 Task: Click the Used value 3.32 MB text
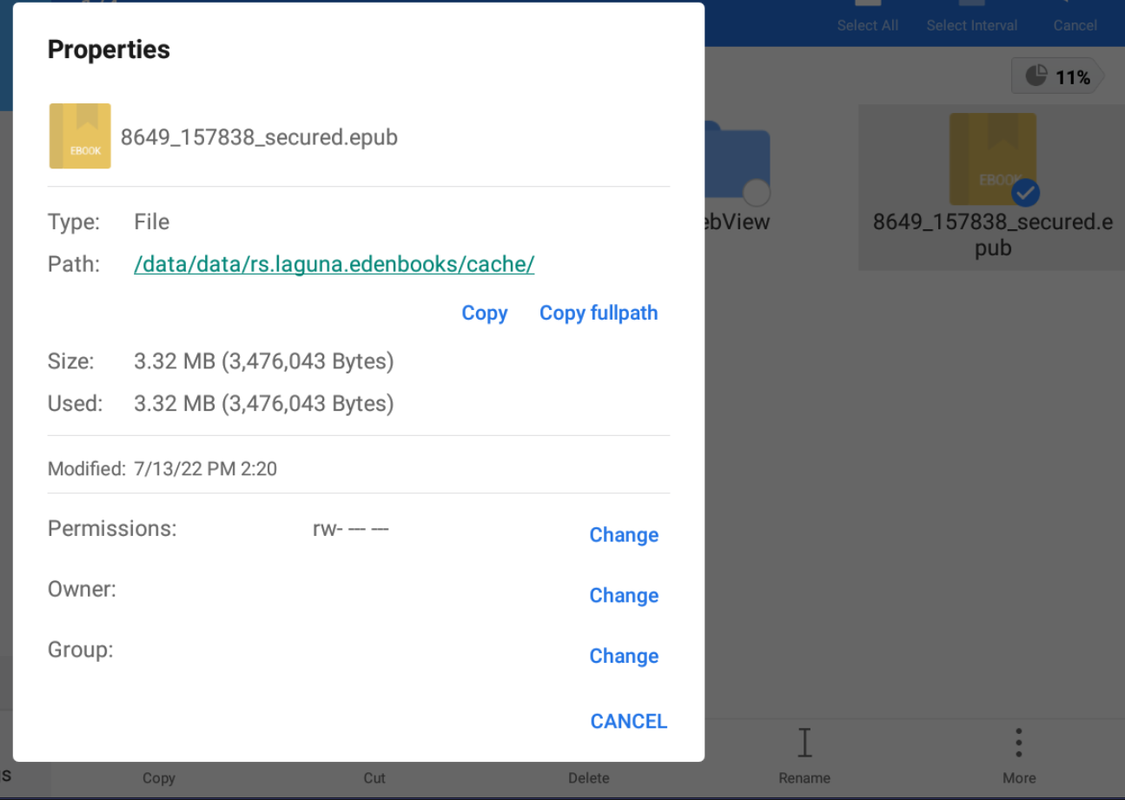tap(264, 403)
